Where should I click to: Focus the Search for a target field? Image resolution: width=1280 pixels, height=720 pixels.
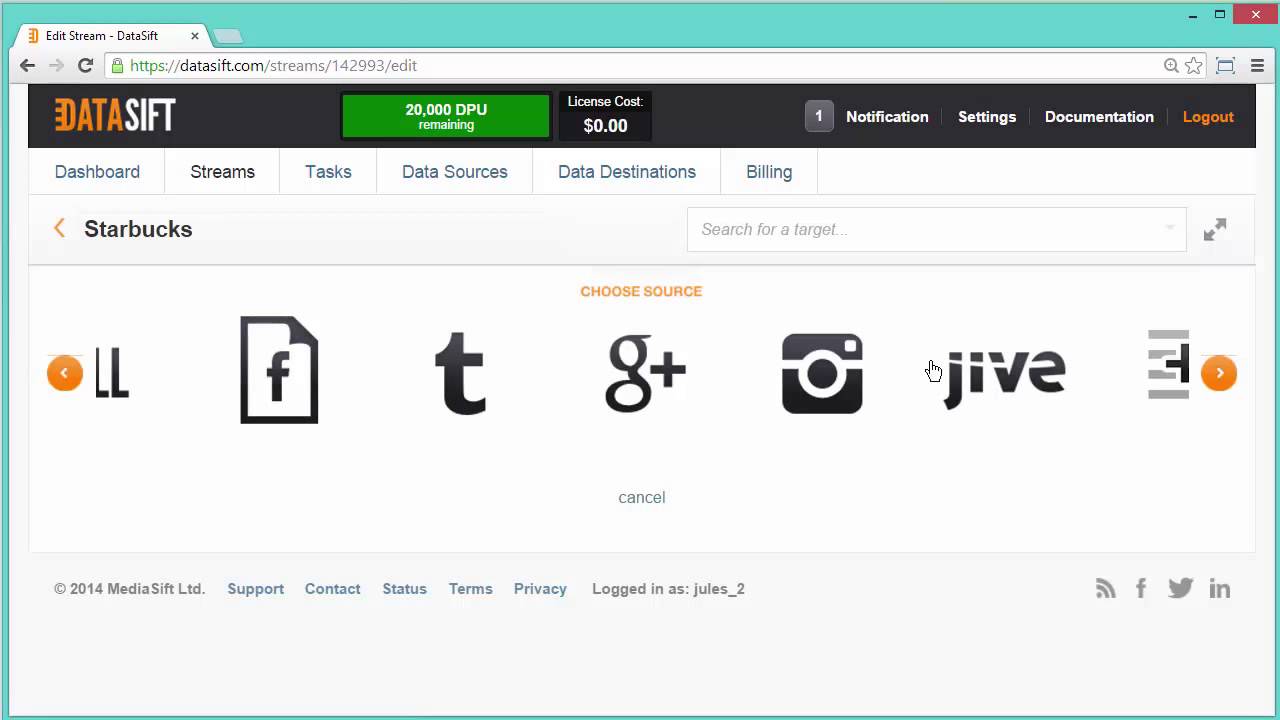point(937,229)
